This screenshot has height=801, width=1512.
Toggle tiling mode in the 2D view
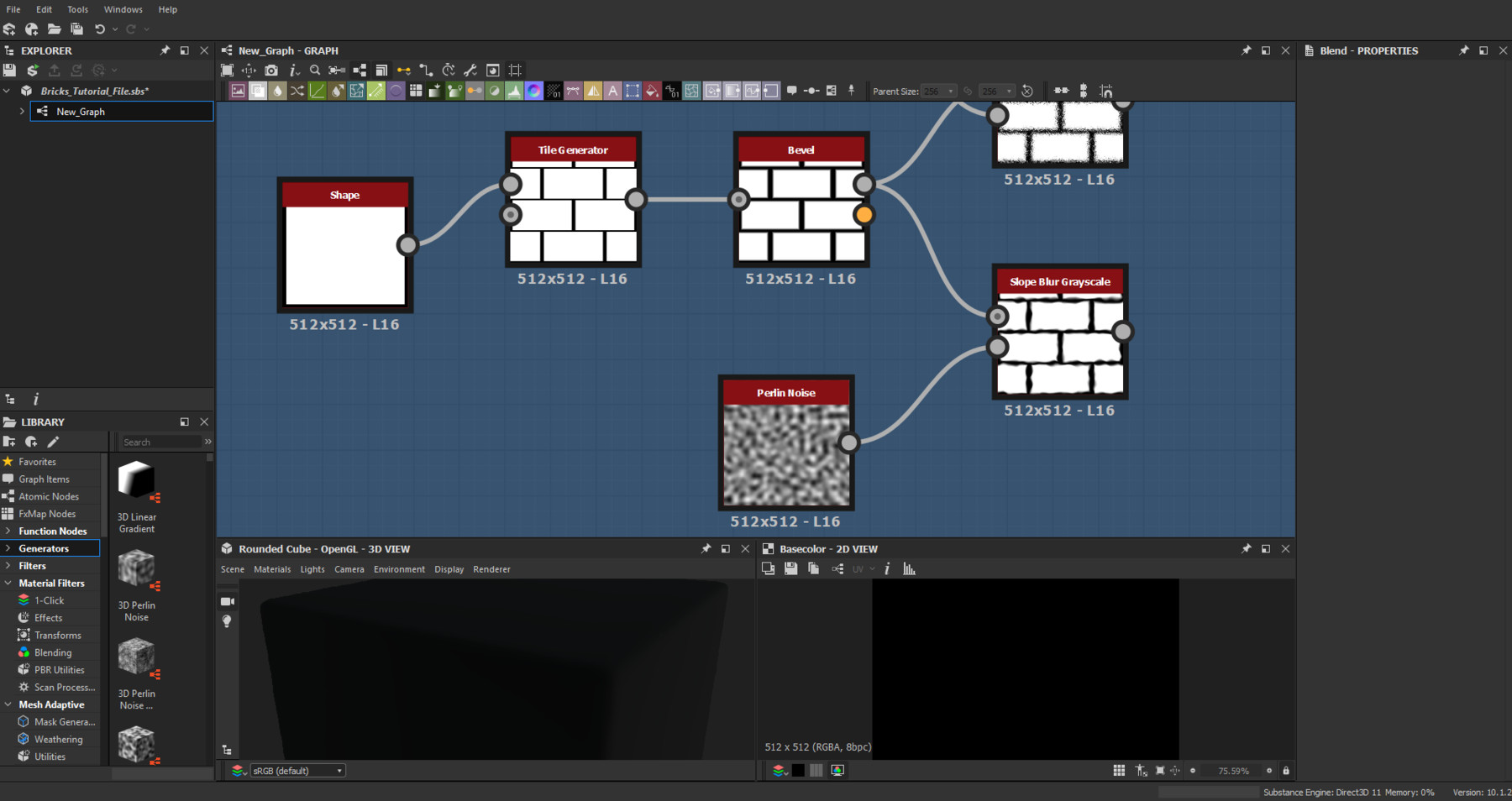click(x=1120, y=770)
